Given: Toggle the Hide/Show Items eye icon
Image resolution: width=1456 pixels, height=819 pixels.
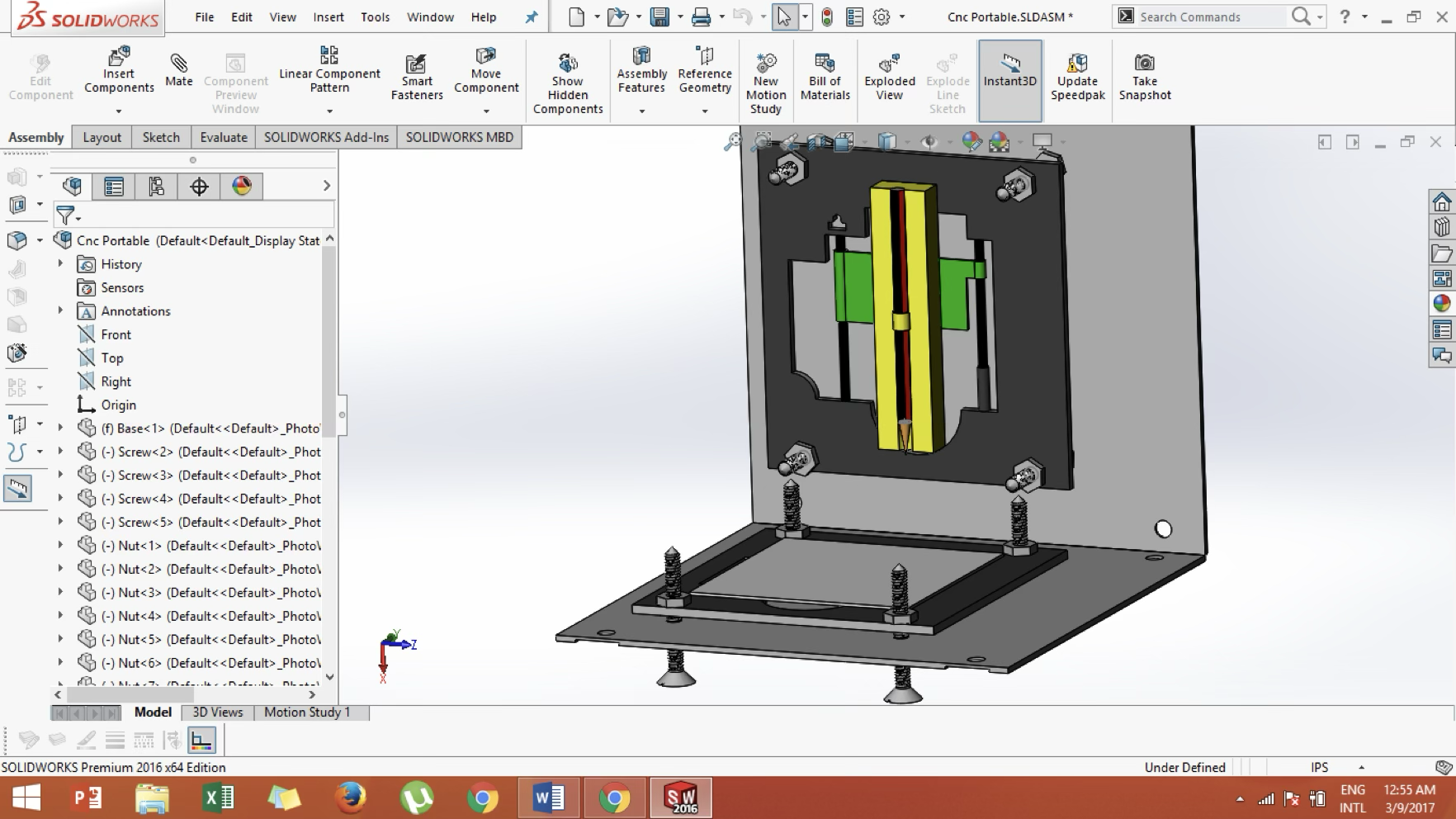Looking at the screenshot, I should [931, 141].
